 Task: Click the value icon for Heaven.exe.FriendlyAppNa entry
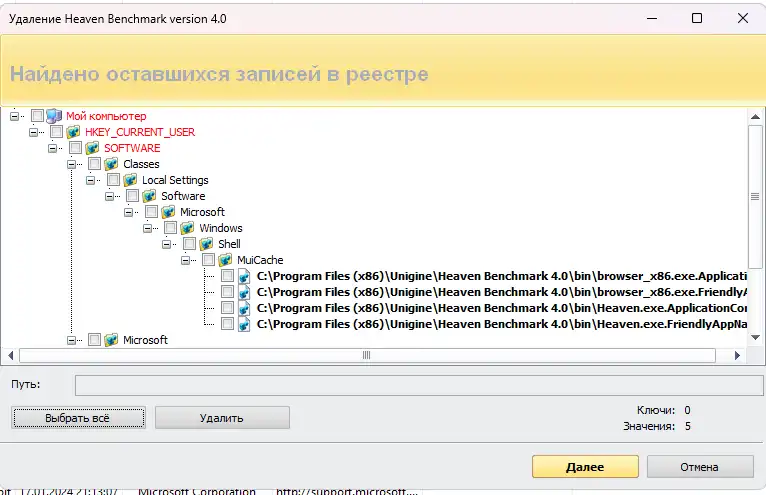point(244,324)
